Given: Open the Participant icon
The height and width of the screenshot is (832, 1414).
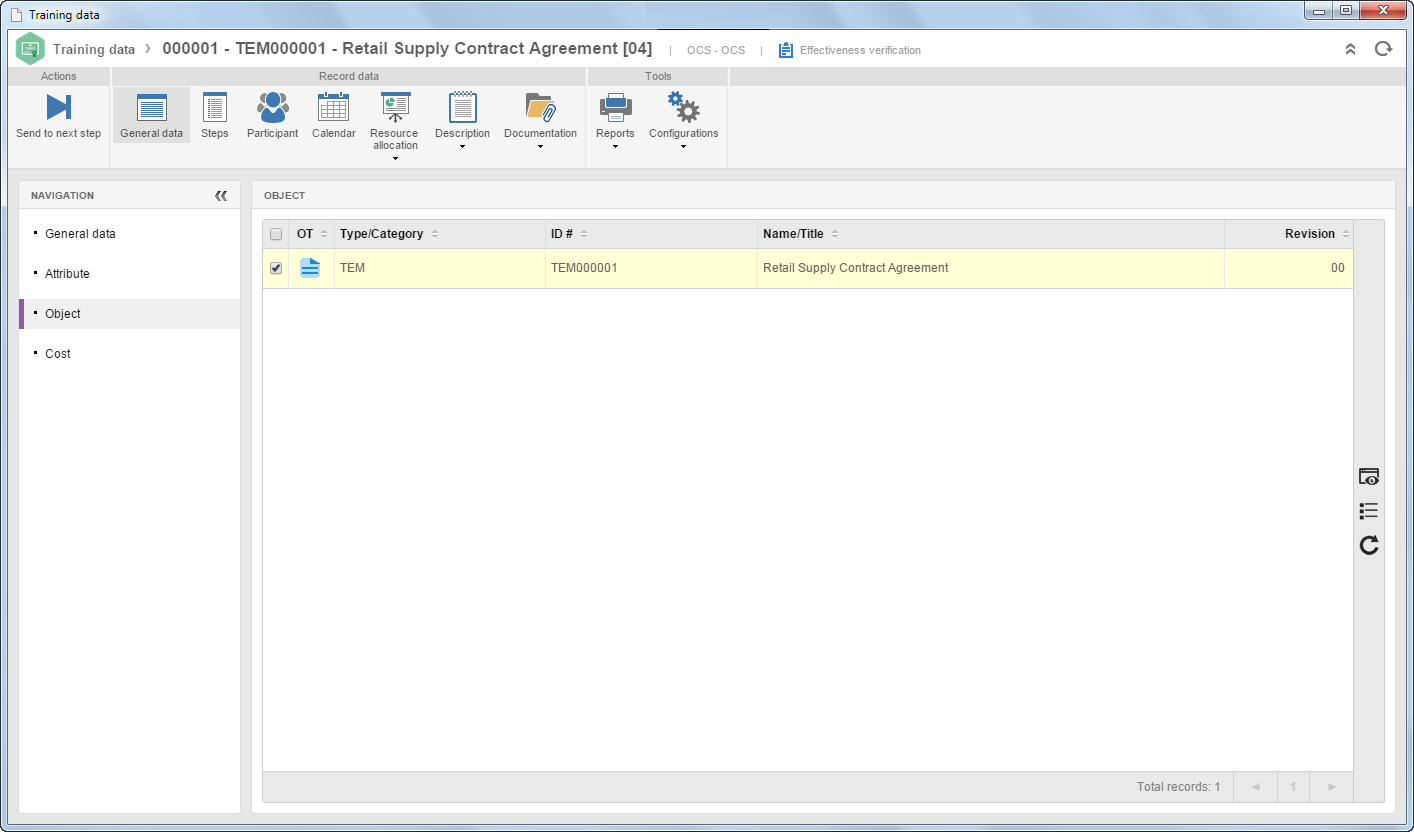Looking at the screenshot, I should click(272, 107).
